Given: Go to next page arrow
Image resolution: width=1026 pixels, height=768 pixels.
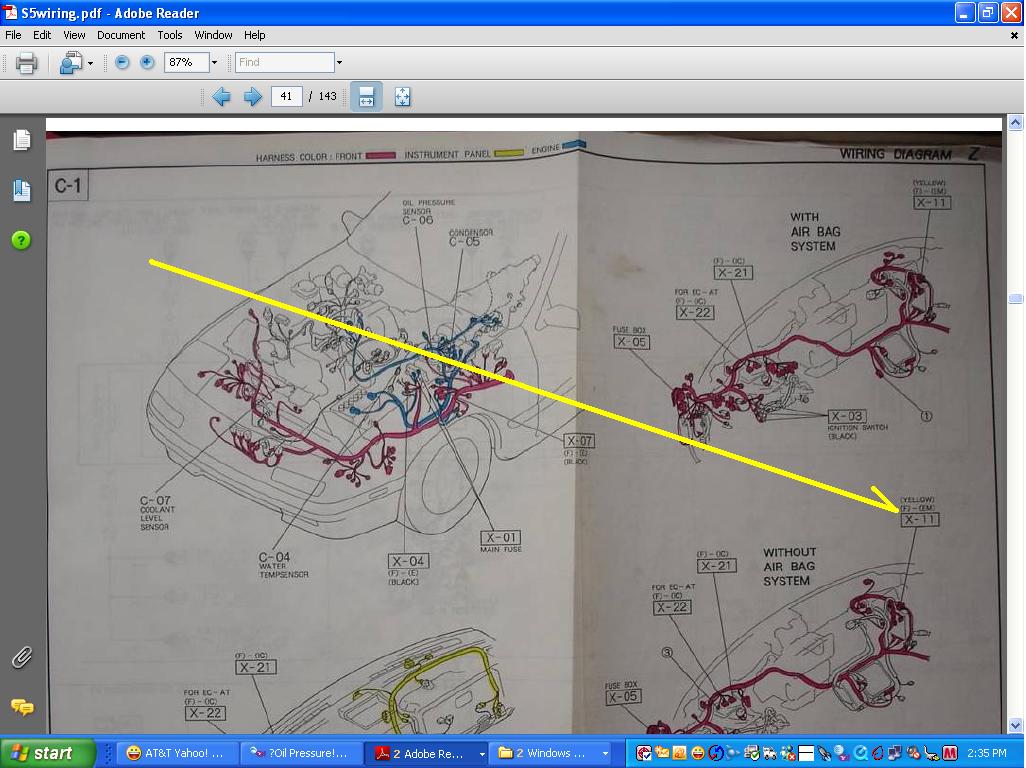Looking at the screenshot, I should tap(253, 97).
